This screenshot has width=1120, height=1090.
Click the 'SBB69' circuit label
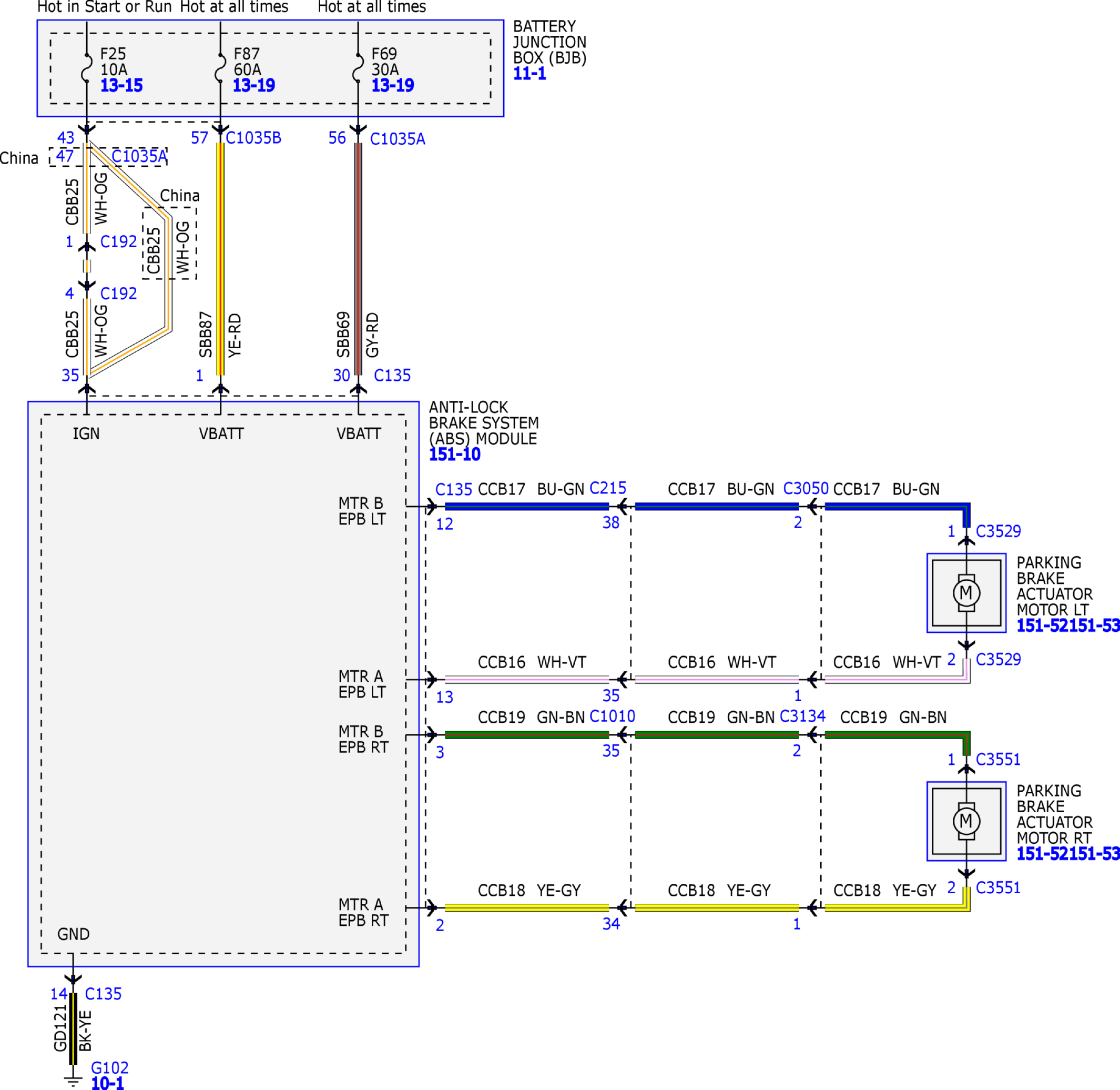click(x=343, y=335)
